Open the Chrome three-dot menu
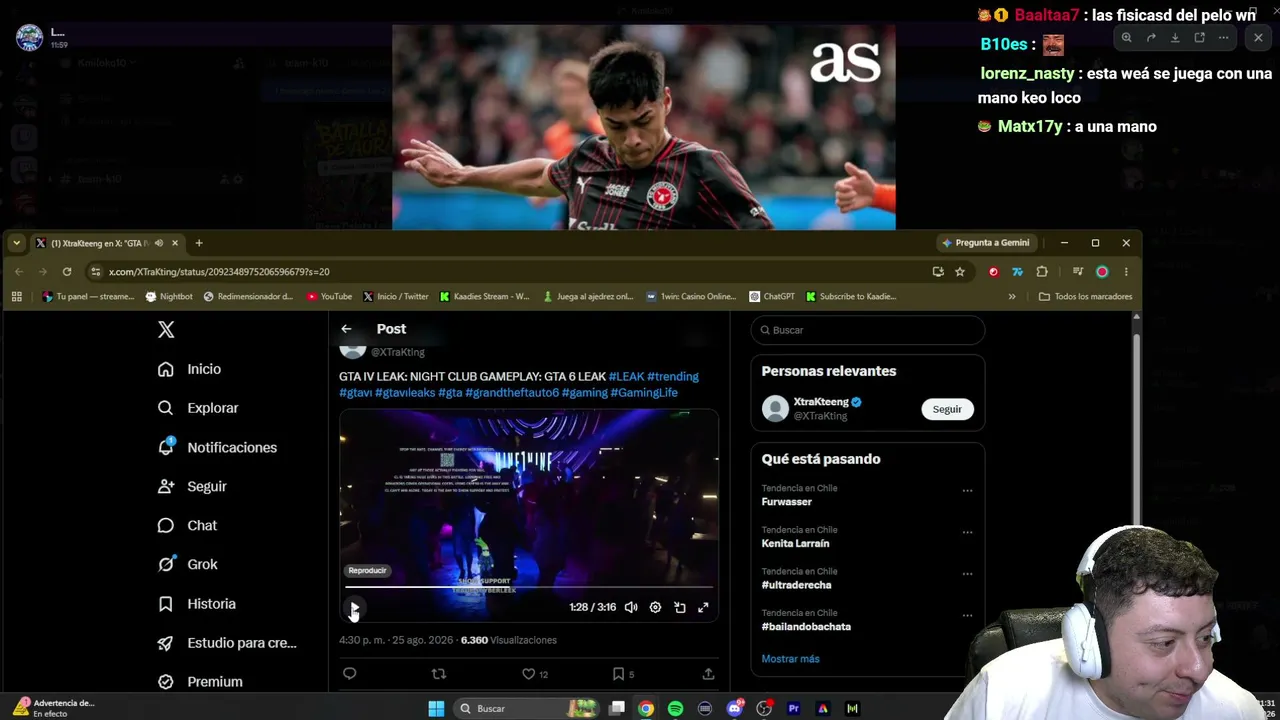The width and height of the screenshot is (1280, 720). click(1126, 271)
